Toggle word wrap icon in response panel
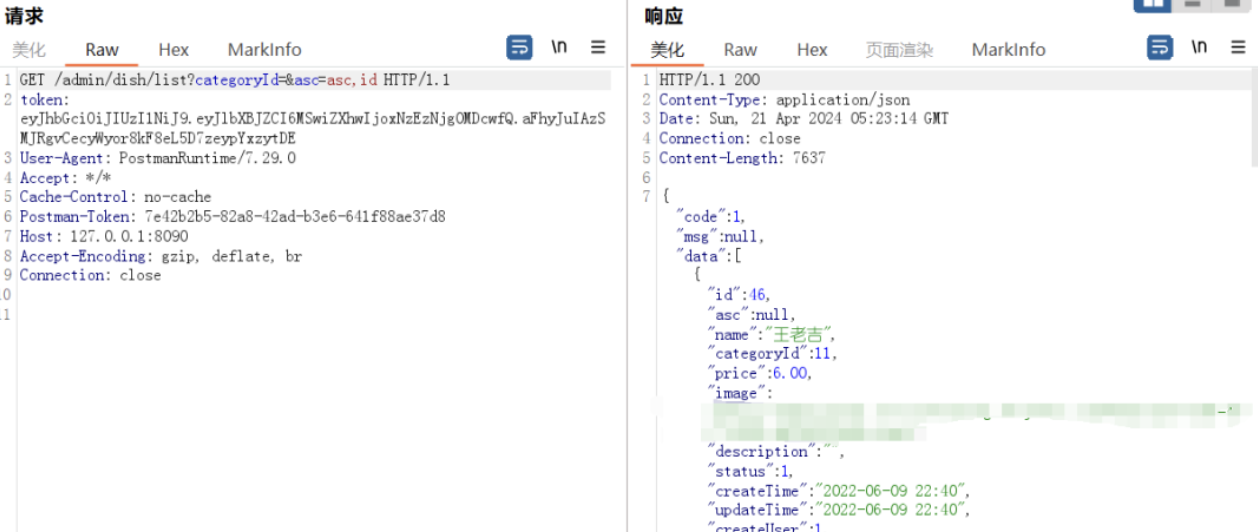Screen dimensions: 1258x532 click(1159, 47)
